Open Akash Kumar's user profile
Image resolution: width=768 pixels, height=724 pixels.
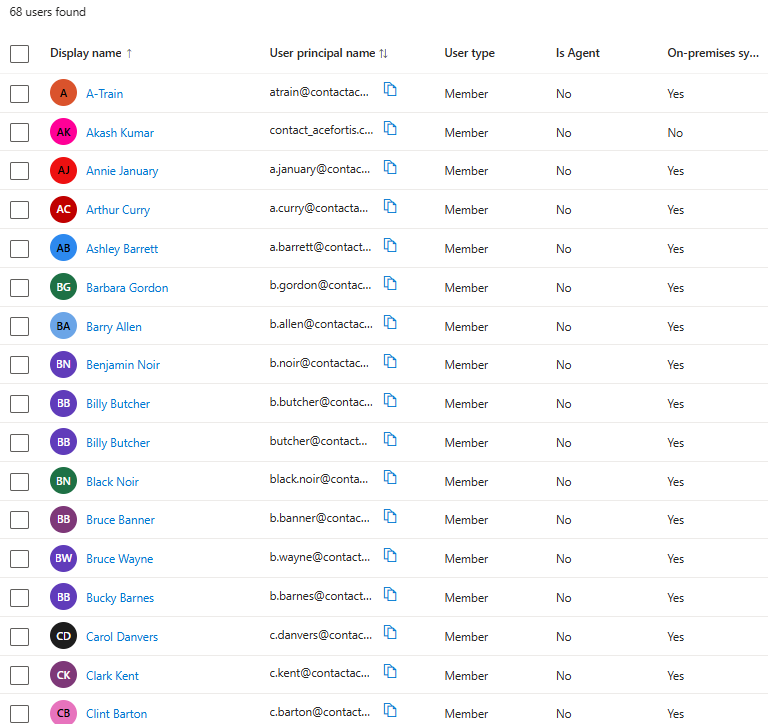tap(120, 133)
